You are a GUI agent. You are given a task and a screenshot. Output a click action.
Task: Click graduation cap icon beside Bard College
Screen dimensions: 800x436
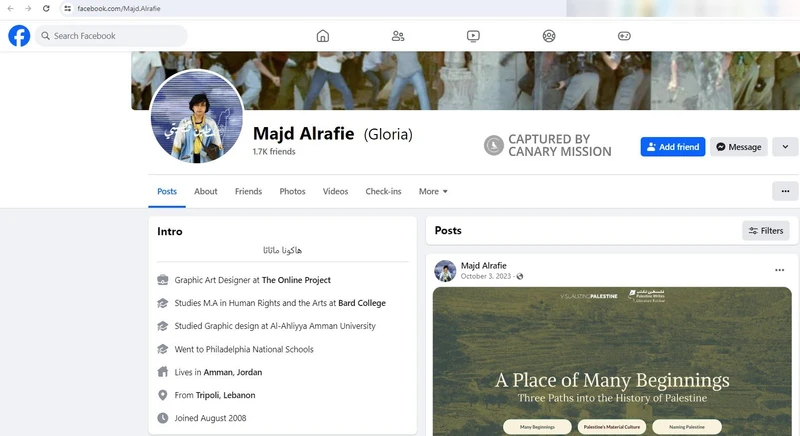pos(163,303)
